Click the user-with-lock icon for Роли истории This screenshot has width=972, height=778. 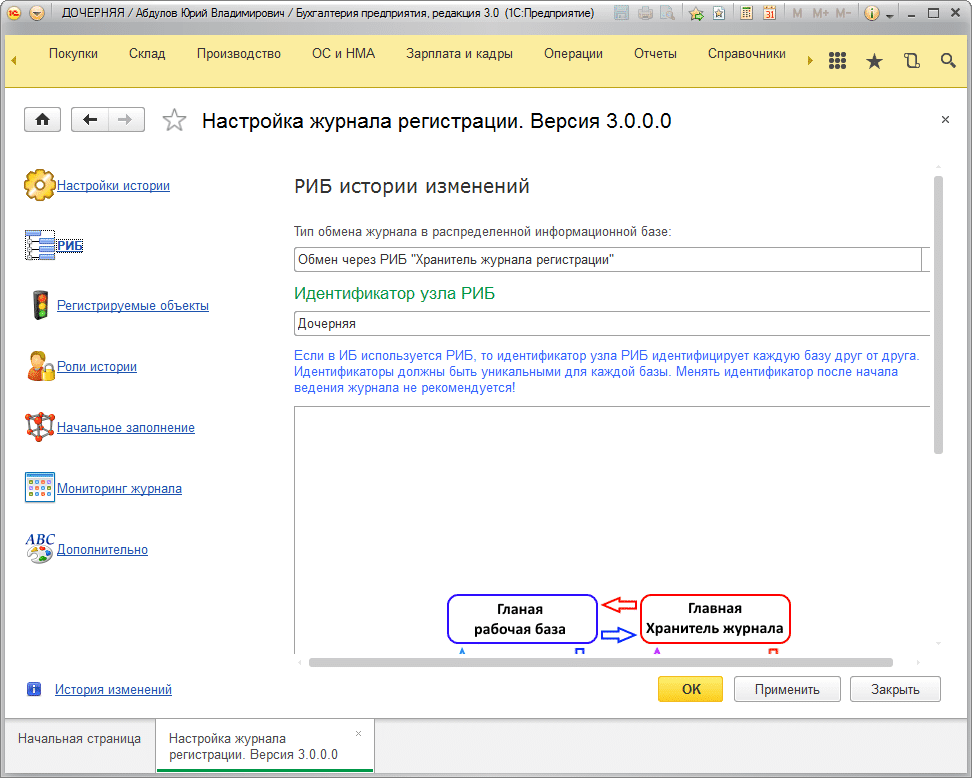(x=40, y=367)
